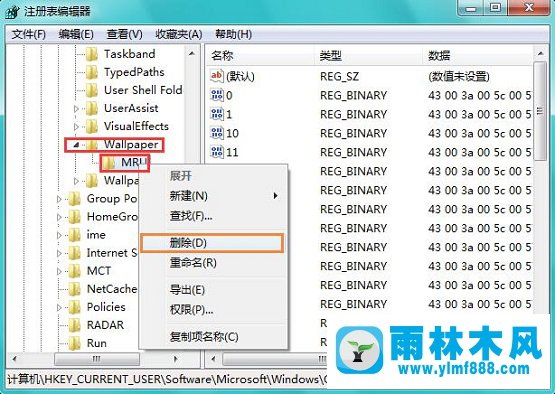Click the binary icon of value 11
This screenshot has height=394, width=555.
tap(217, 152)
